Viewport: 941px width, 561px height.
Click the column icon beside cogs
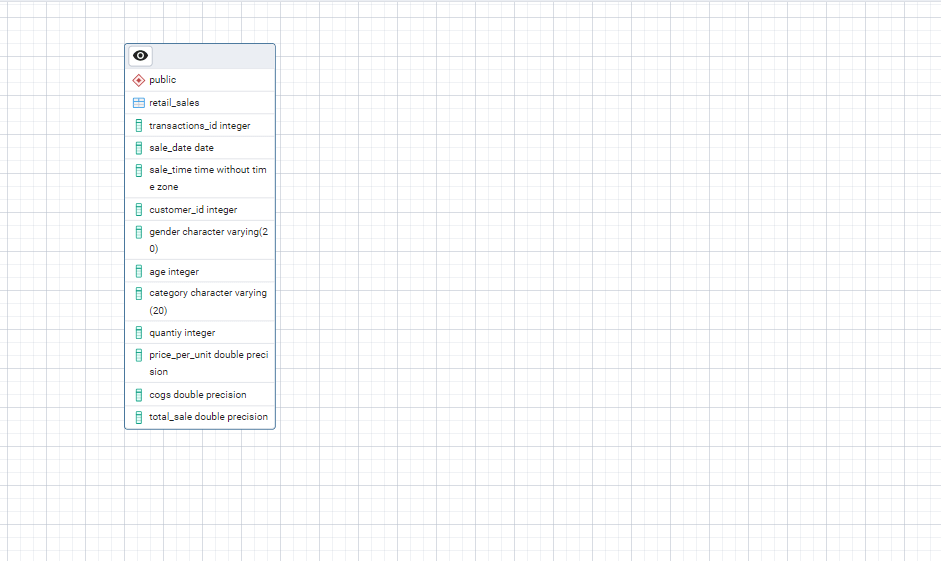pos(139,395)
